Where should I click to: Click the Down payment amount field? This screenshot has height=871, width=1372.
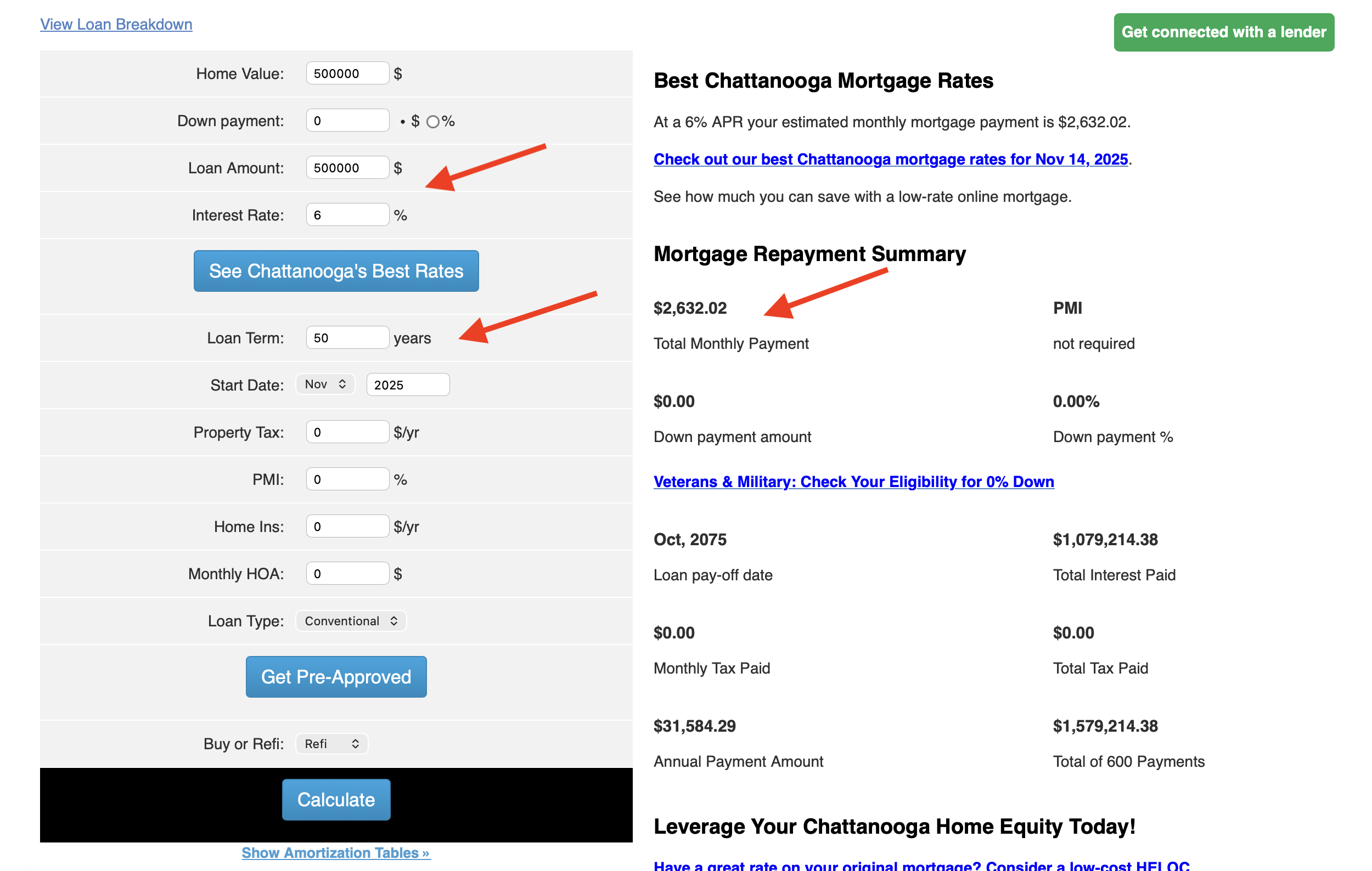coord(347,121)
